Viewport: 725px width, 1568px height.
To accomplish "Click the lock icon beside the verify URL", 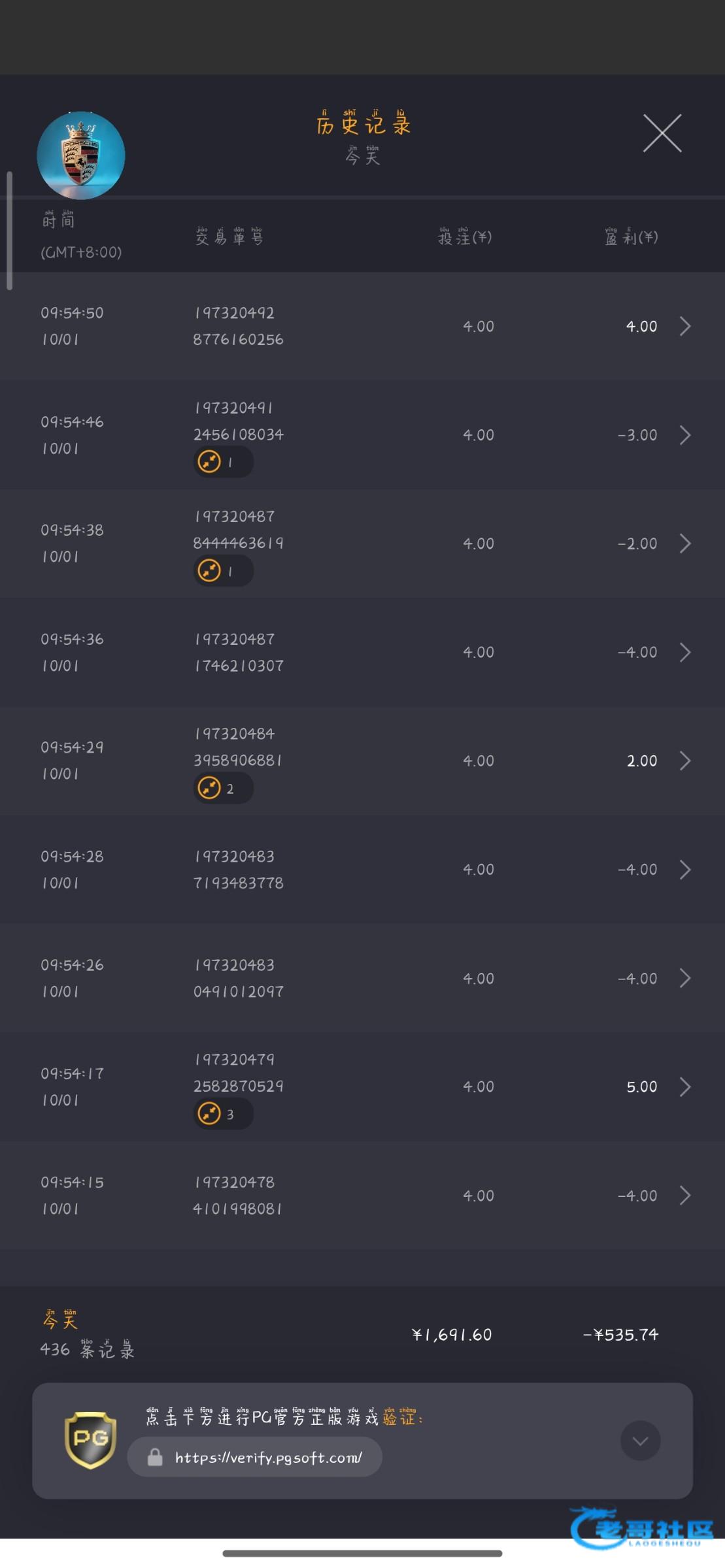I will (155, 1457).
